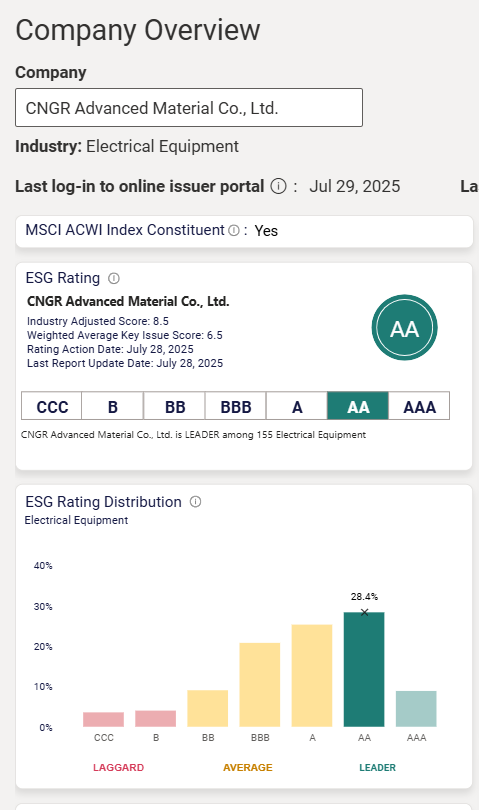Open info icon beside online issuer portal
The image size is (479, 810).
point(279,186)
